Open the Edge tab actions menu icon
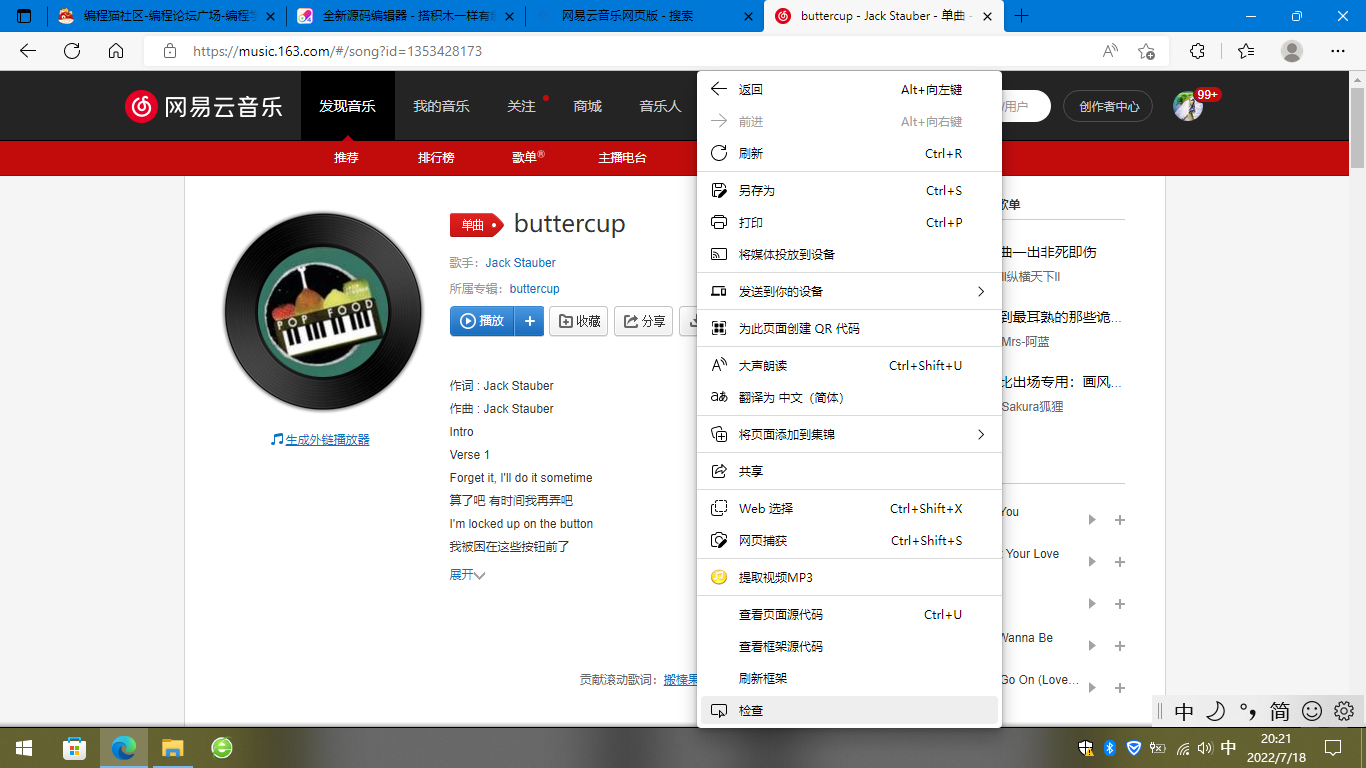The height and width of the screenshot is (768, 1366). pos(25,16)
